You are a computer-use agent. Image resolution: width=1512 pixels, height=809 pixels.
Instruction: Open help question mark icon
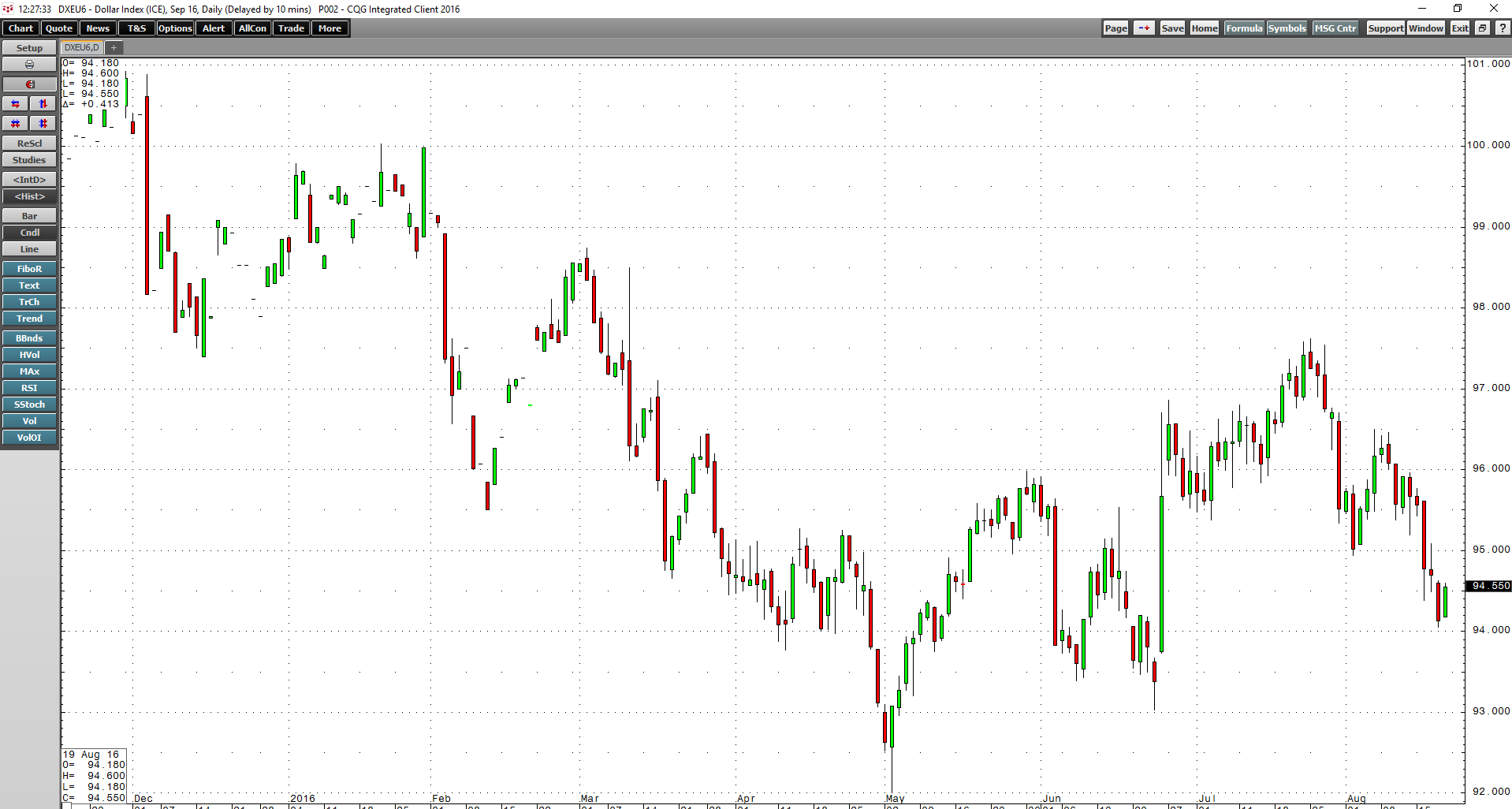tap(1503, 28)
